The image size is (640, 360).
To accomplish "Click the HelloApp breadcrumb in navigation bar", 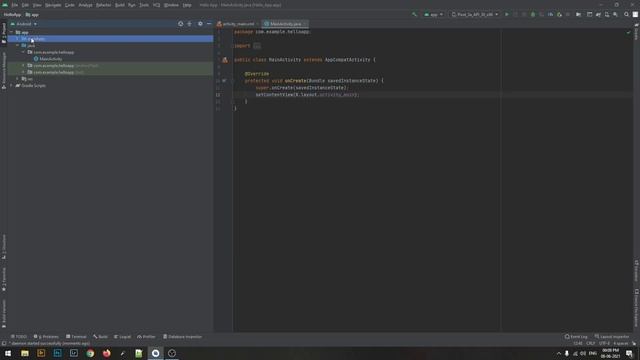I will [12, 15].
